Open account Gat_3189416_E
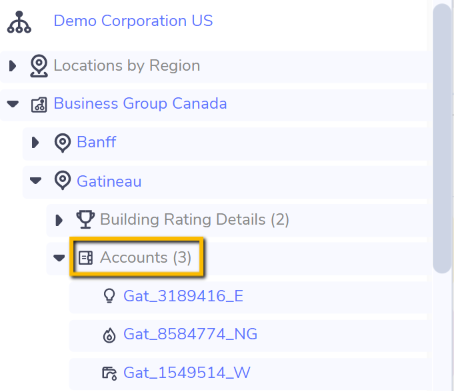The height and width of the screenshot is (391, 454). pos(183,296)
